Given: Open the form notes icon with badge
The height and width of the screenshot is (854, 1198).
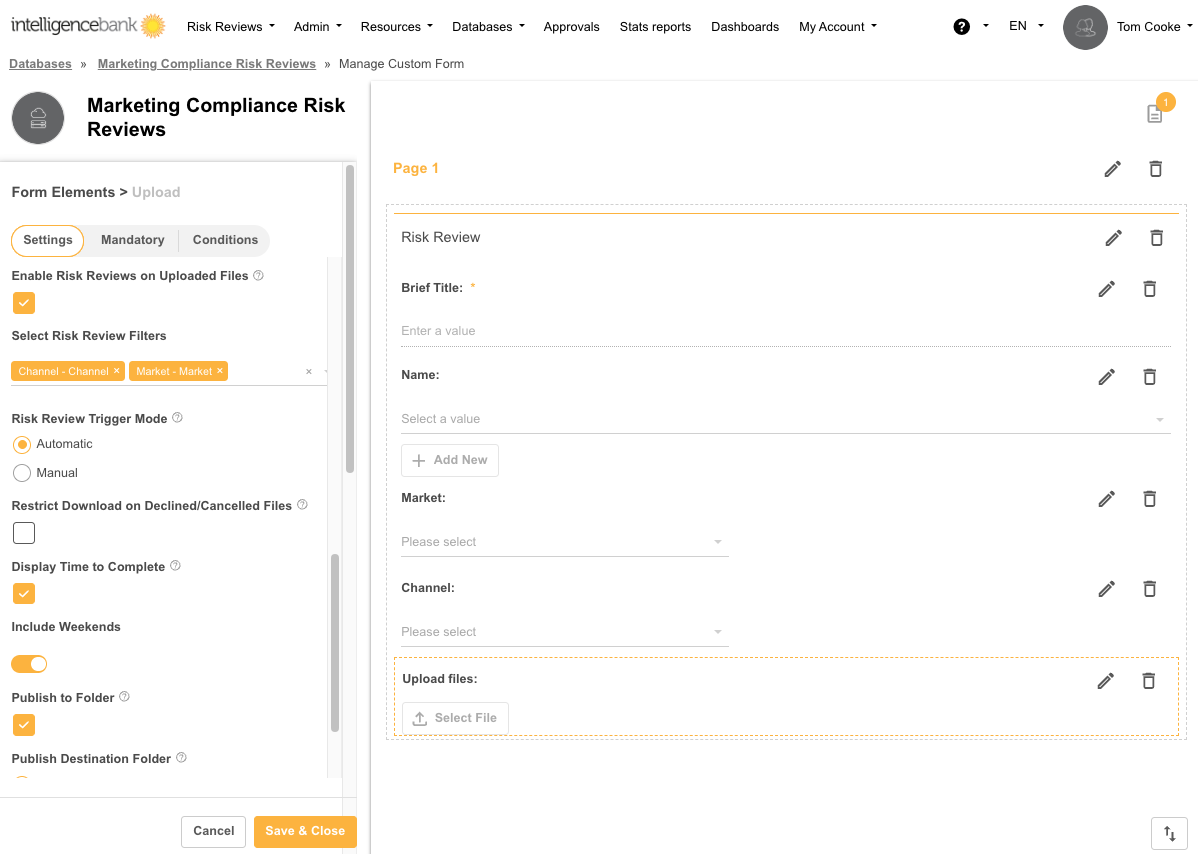Looking at the screenshot, I should [x=1155, y=114].
